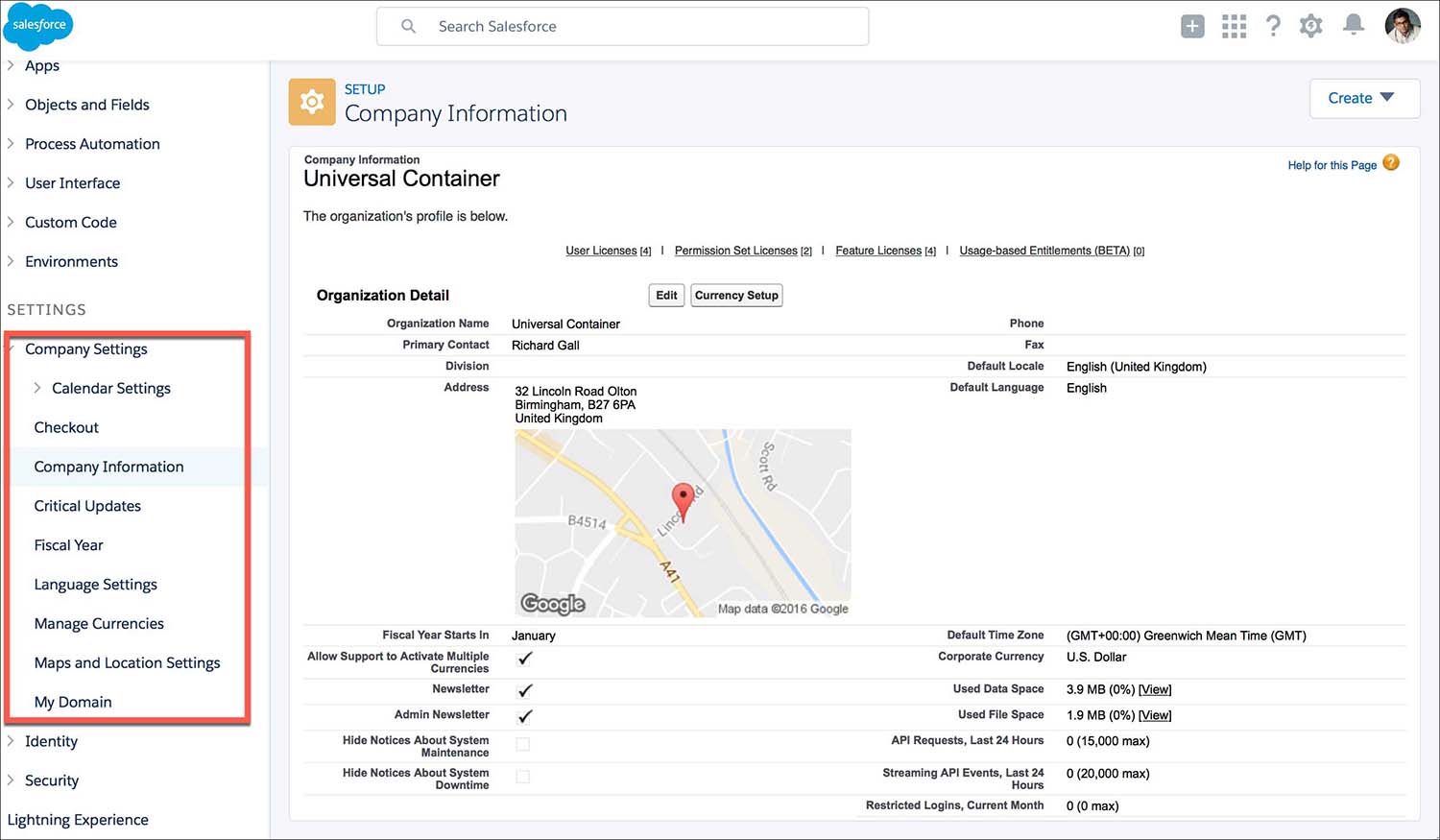Open the App Launcher grid icon

pyautogui.click(x=1234, y=27)
